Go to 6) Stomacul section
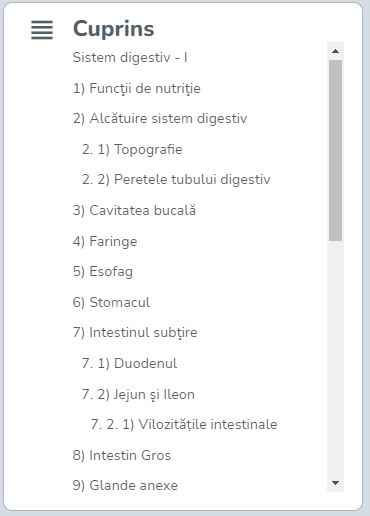This screenshot has height=516, width=370. (x=111, y=302)
